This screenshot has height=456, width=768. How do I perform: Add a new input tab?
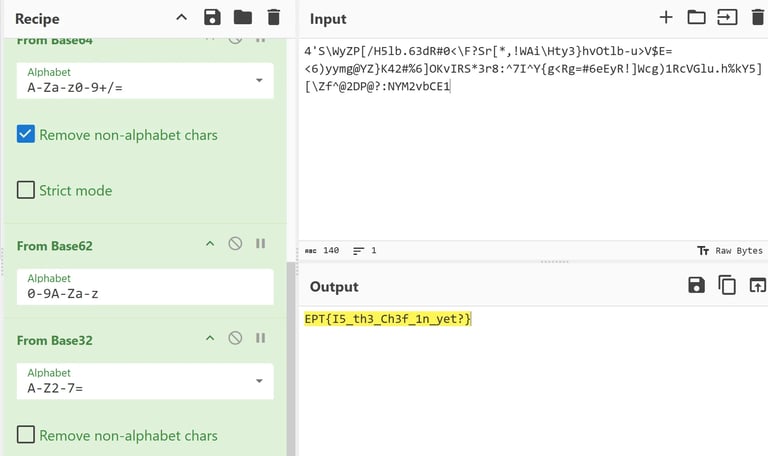coord(666,17)
